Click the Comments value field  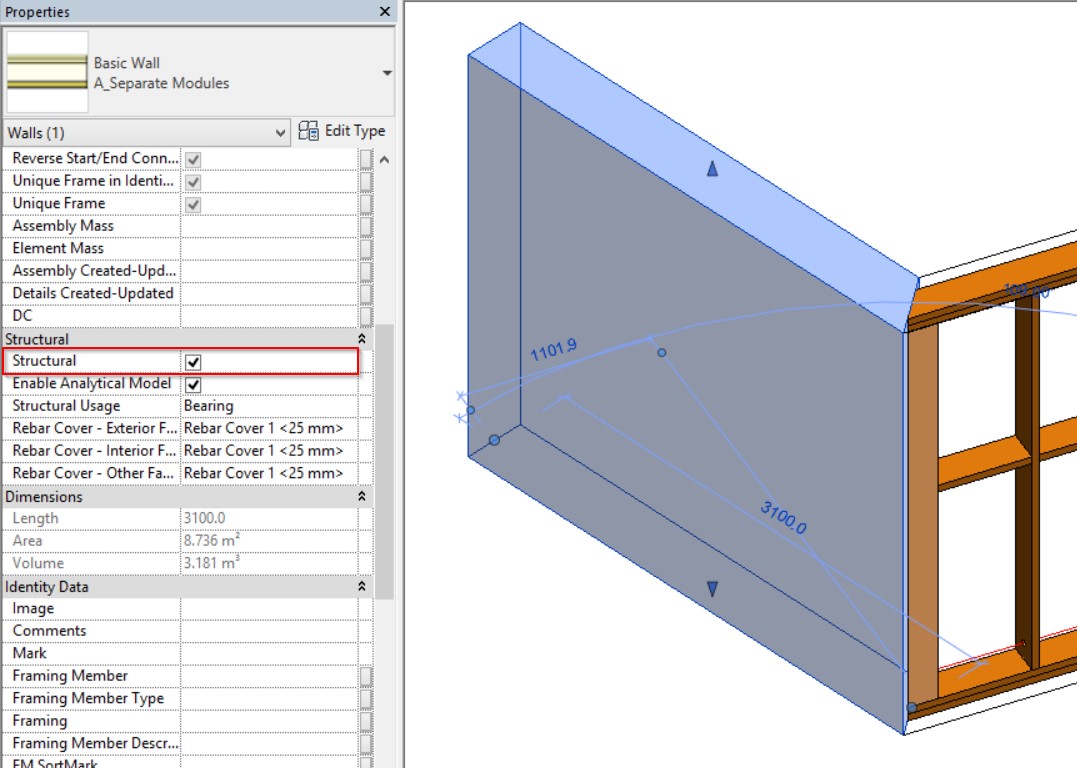click(268, 631)
